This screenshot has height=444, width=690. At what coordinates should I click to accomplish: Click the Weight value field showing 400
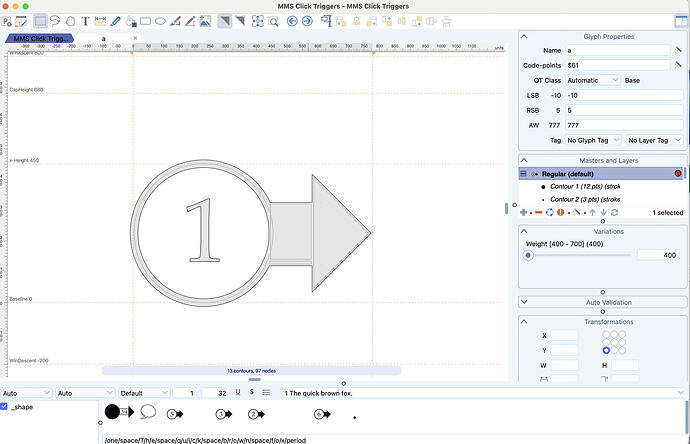(x=657, y=255)
